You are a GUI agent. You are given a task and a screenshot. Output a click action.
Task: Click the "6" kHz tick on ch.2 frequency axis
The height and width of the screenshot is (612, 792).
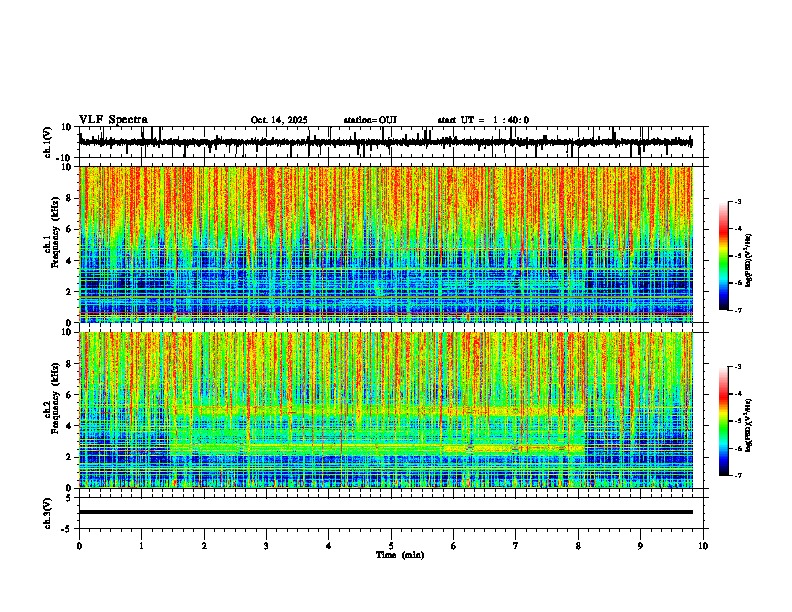69,395
